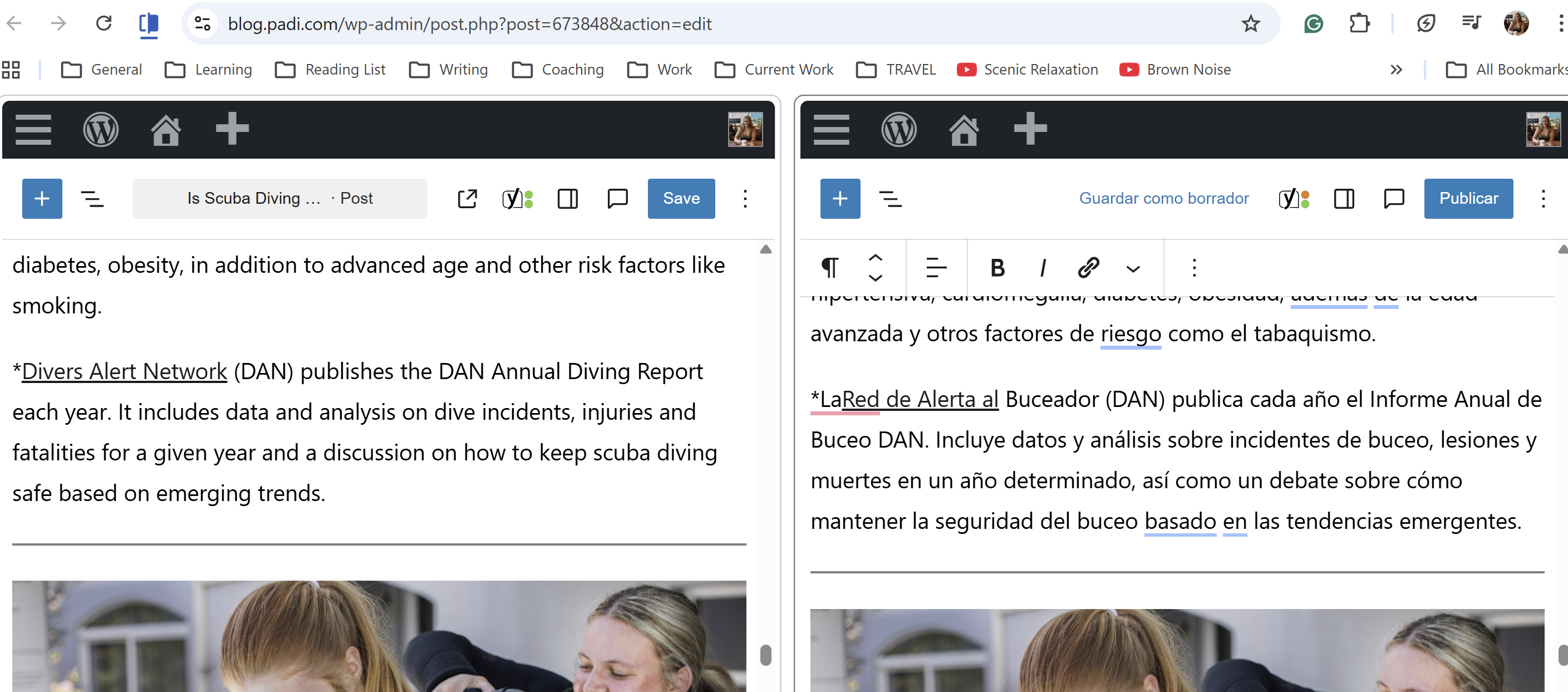The width and height of the screenshot is (1568, 692).
Task: Click the Publicar button
Action: [1468, 198]
